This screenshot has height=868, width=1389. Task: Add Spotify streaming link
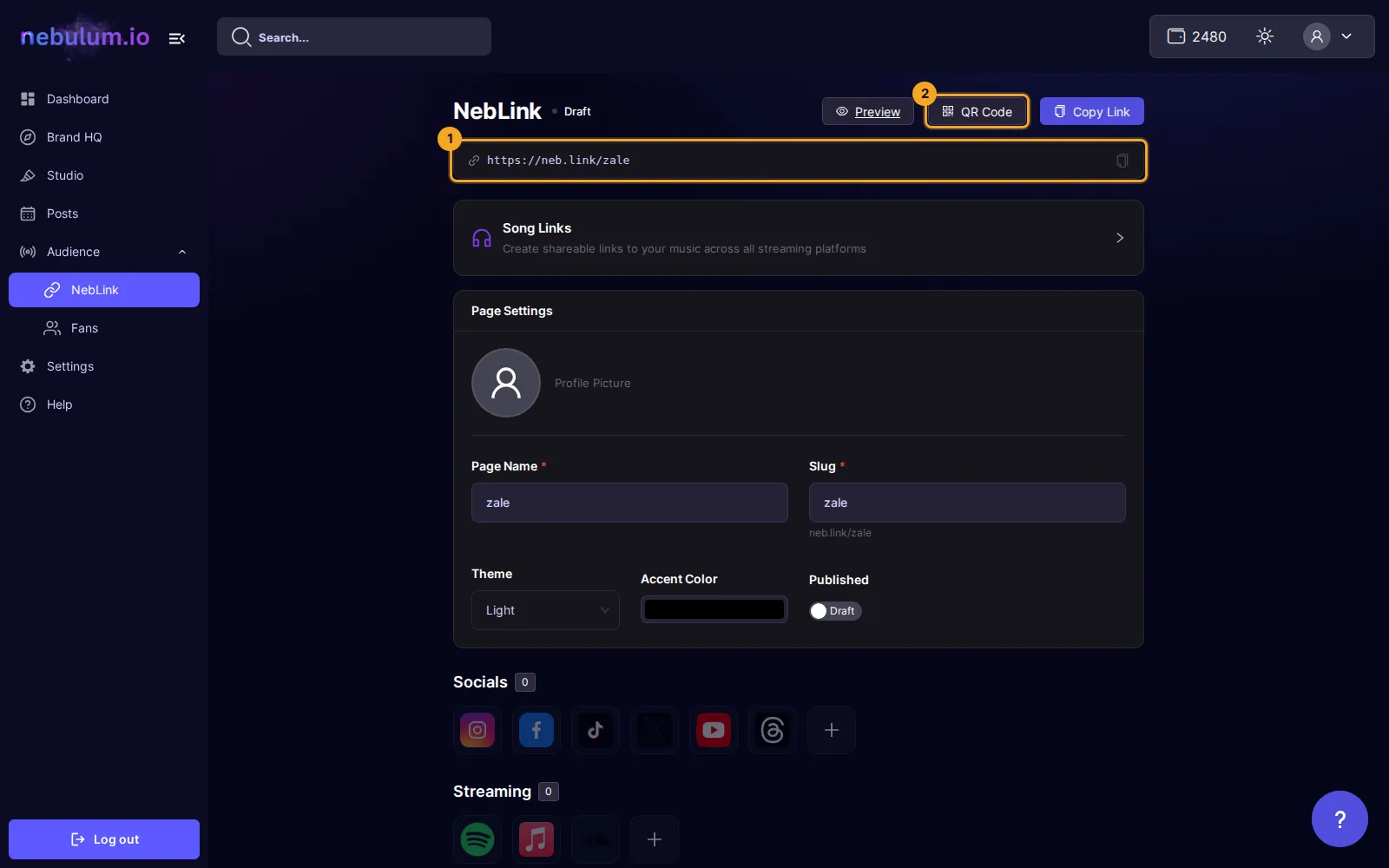(x=477, y=839)
